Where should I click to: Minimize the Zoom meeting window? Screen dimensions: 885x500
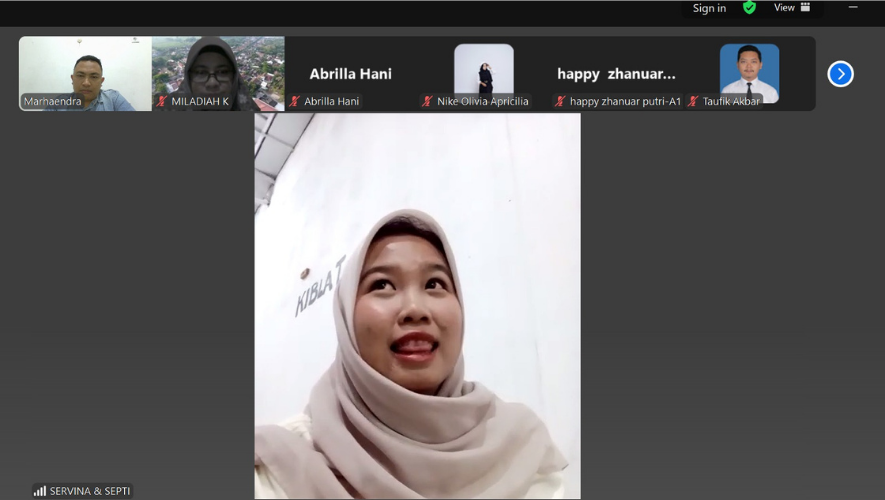pyautogui.click(x=853, y=8)
